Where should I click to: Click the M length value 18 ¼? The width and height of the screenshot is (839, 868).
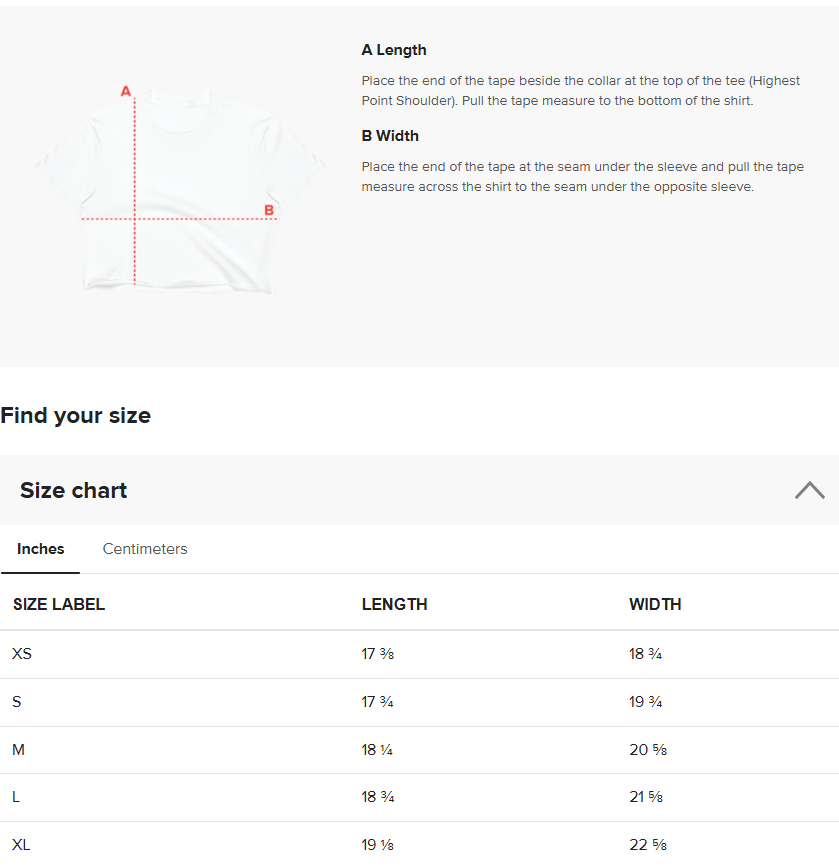tap(377, 750)
